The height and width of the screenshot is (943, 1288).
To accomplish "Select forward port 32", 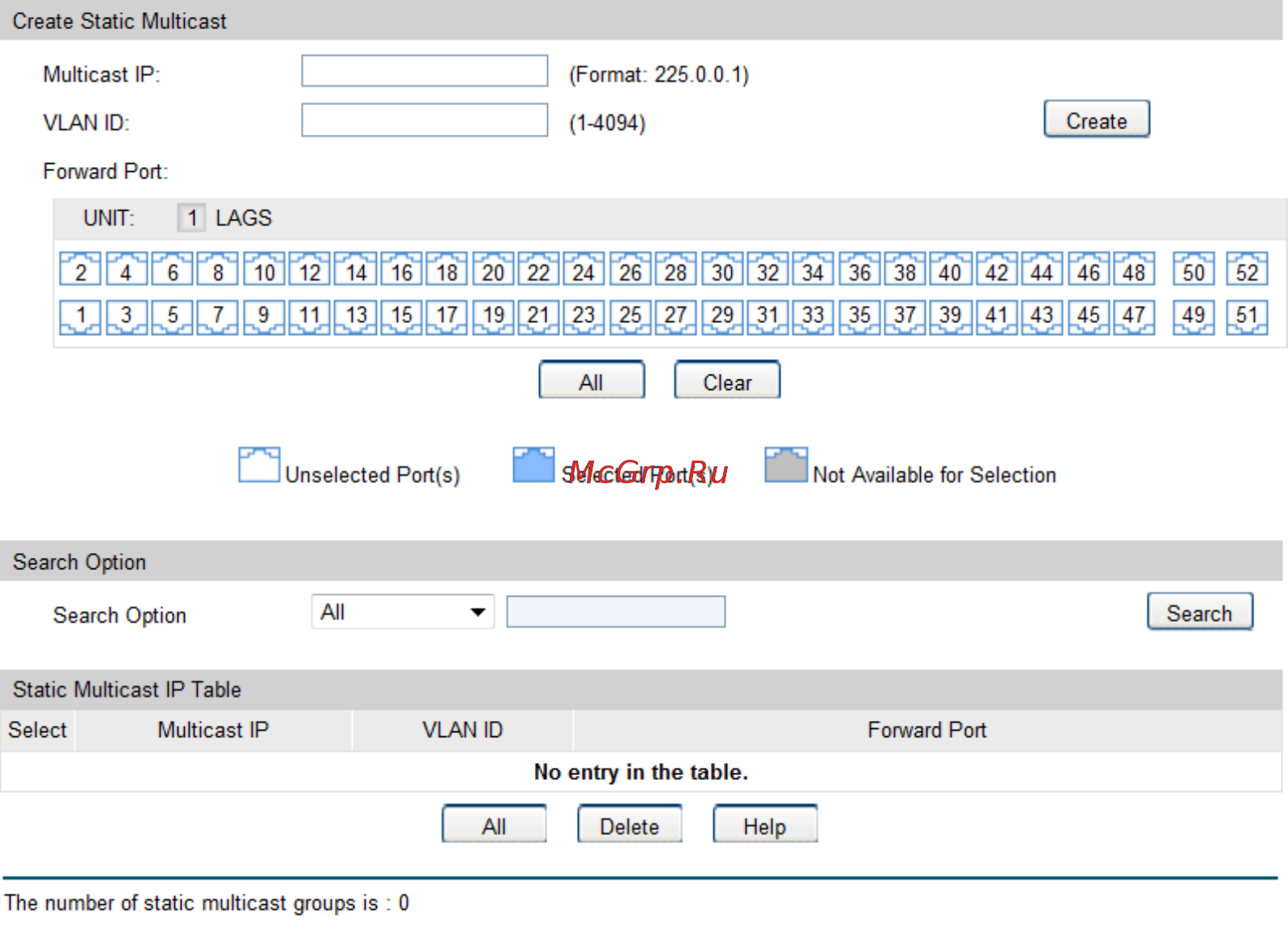I will [768, 270].
